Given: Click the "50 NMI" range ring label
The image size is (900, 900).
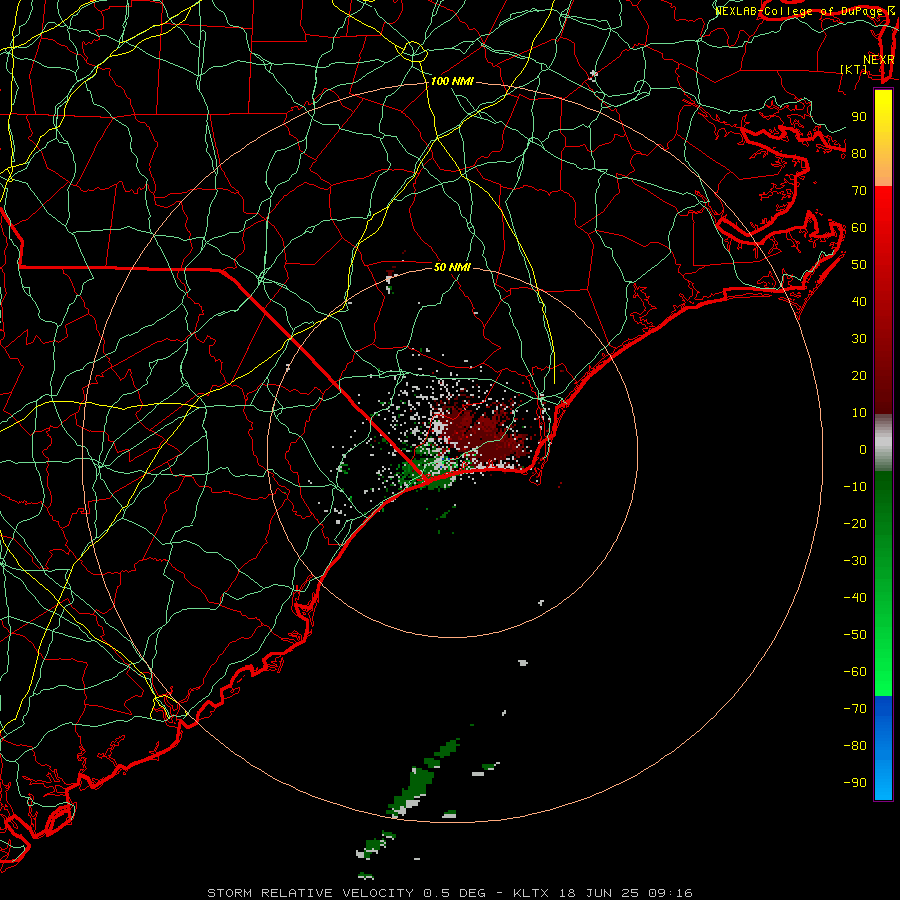Looking at the screenshot, I should (x=452, y=267).
